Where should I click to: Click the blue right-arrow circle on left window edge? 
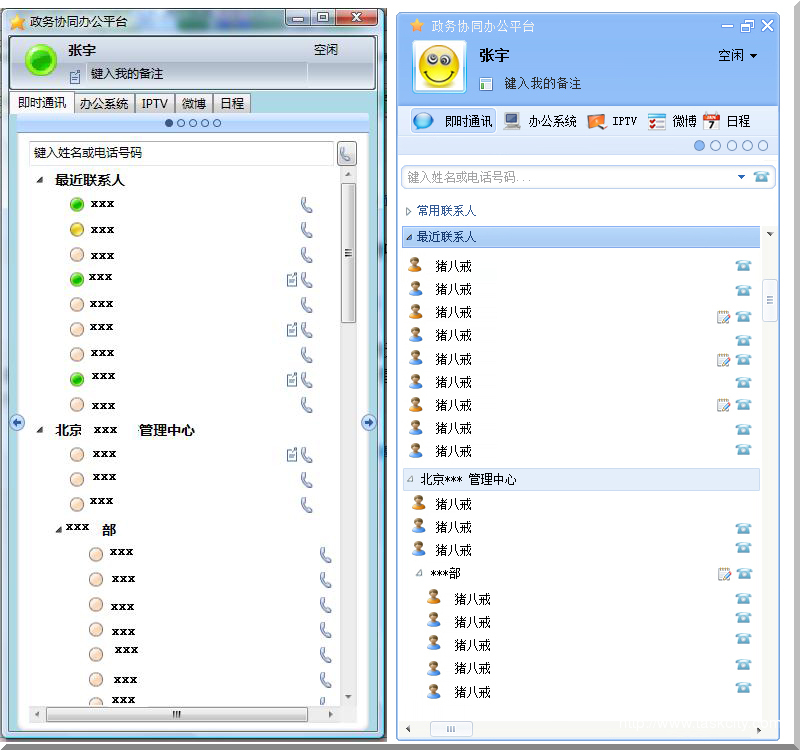368,423
